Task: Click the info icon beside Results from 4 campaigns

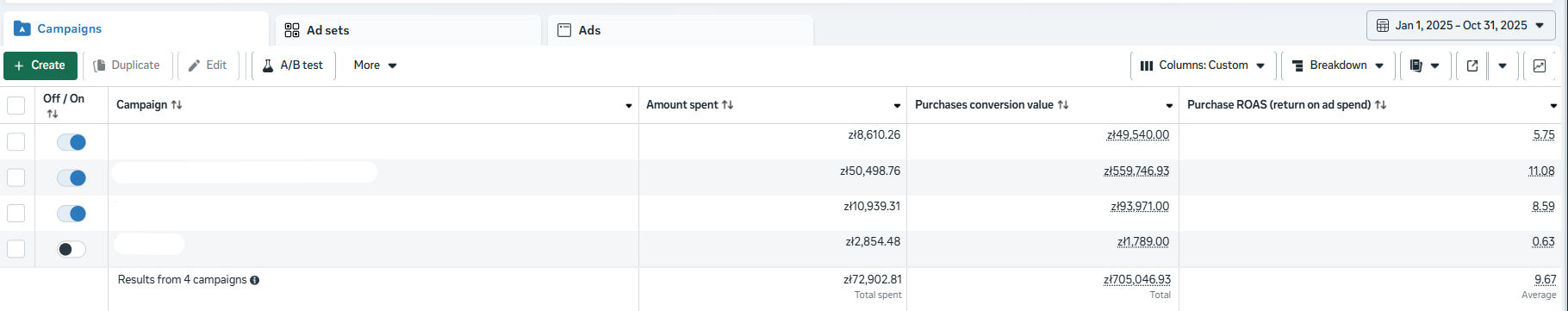Action: point(254,280)
